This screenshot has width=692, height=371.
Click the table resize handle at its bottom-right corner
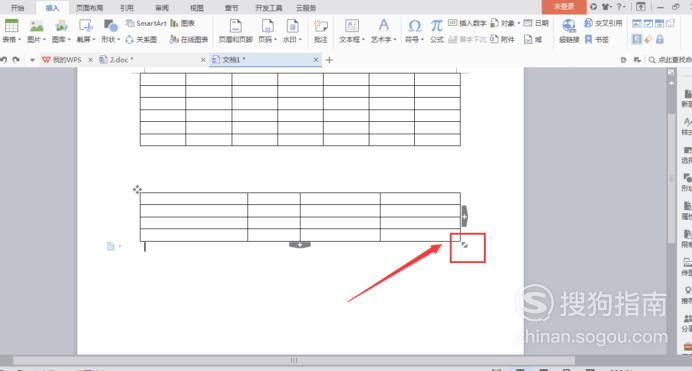click(464, 245)
